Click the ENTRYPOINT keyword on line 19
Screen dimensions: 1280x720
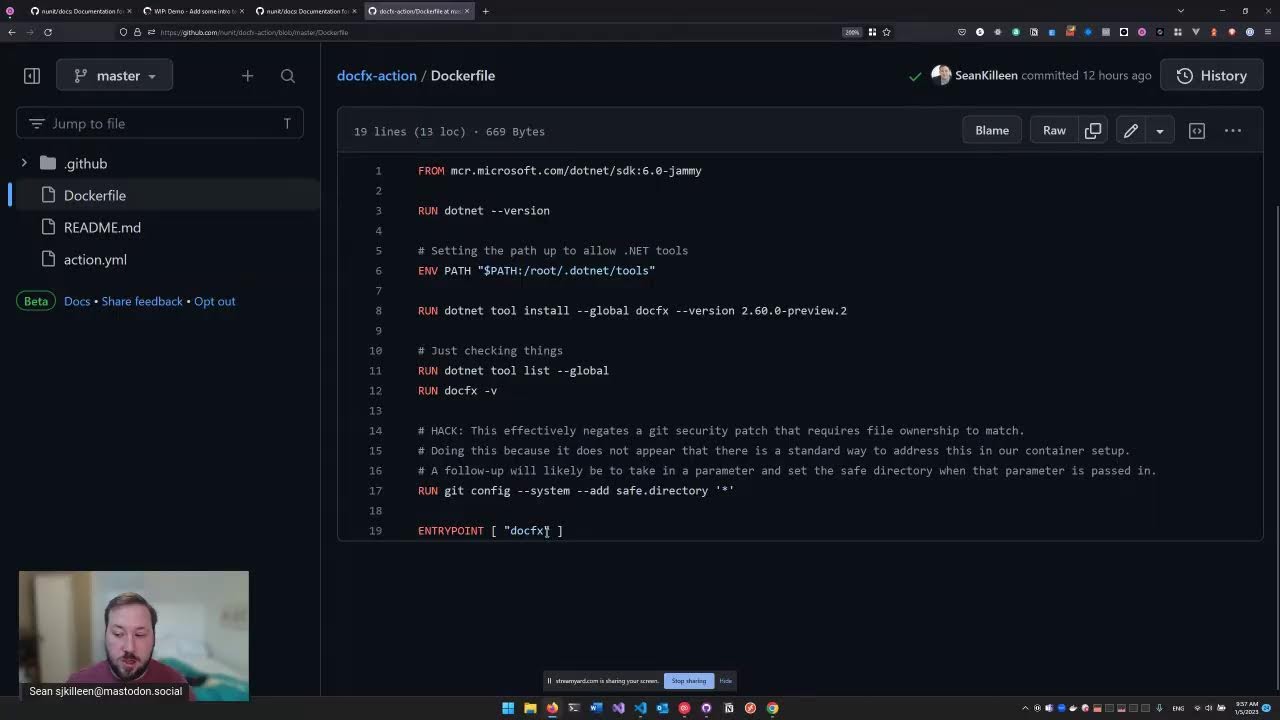tap(451, 531)
